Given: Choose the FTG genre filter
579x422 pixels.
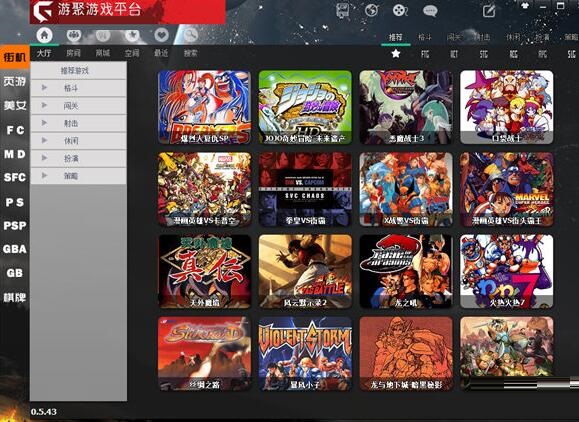Looking at the screenshot, I should pos(425,54).
